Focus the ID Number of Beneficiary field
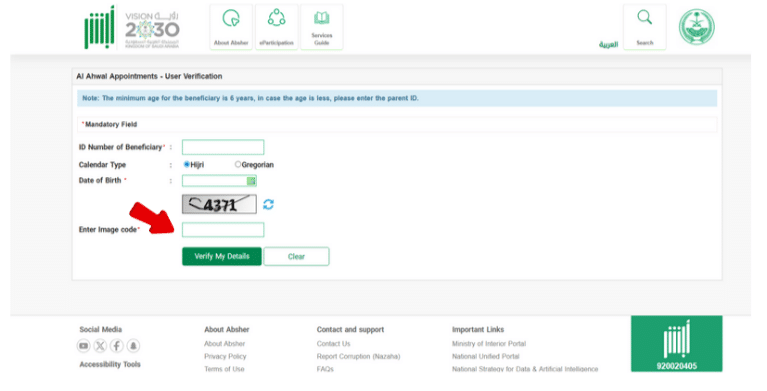Screen dimensions: 767x391 223,147
